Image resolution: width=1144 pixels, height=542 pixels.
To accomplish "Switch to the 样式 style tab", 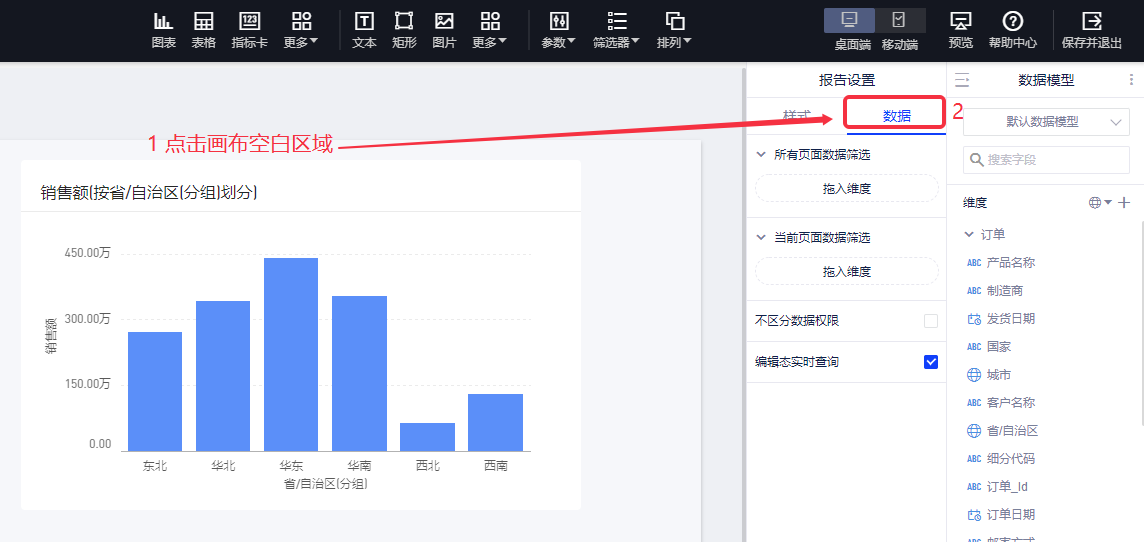I will tap(796, 116).
